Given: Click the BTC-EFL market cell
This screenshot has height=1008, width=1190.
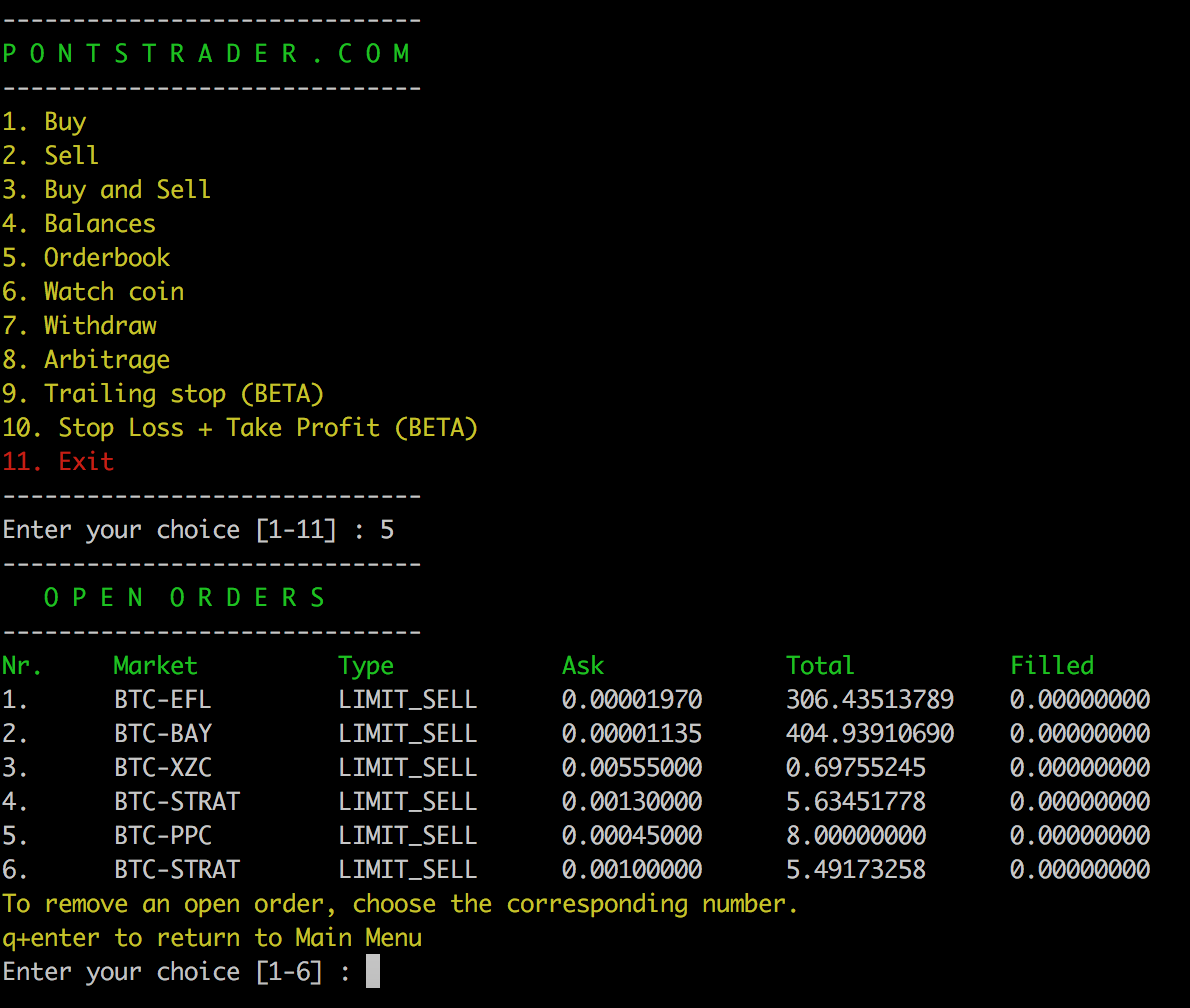Looking at the screenshot, I should (162, 700).
